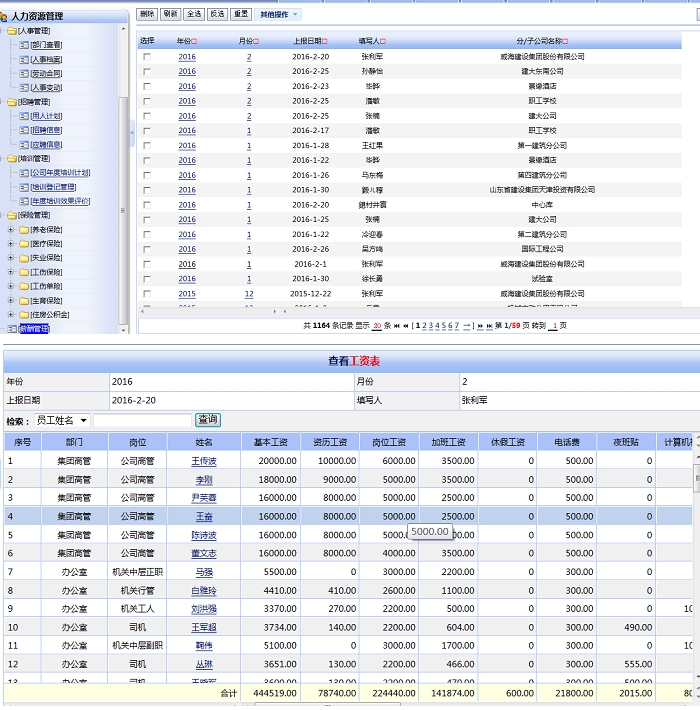Viewport: 700px width, 710px height.
Task: Click the 人事变动 page icon
Action: (x=24, y=87)
